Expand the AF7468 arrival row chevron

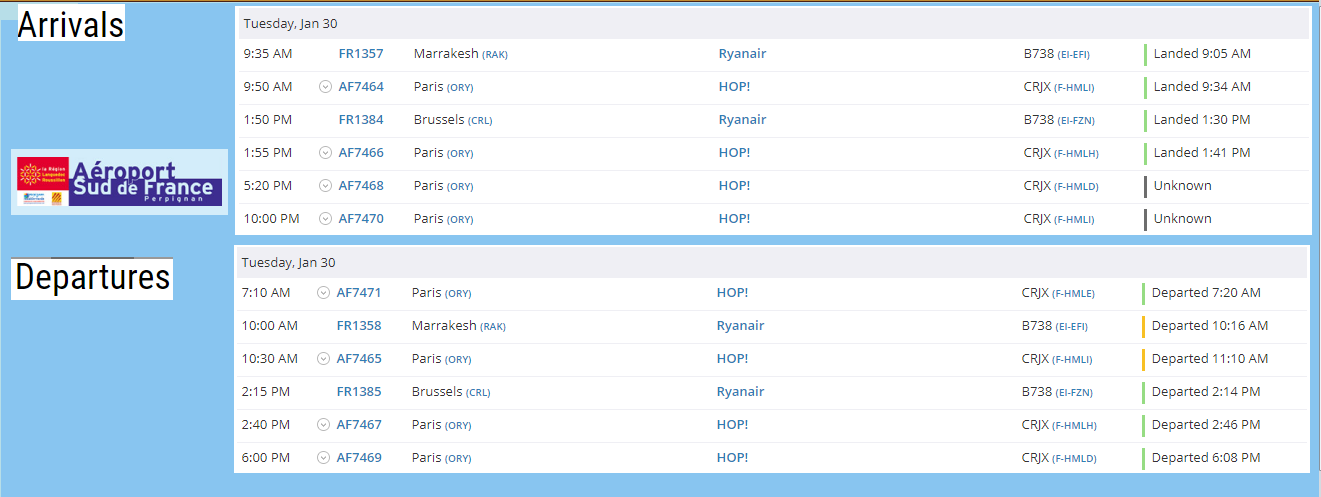[325, 186]
